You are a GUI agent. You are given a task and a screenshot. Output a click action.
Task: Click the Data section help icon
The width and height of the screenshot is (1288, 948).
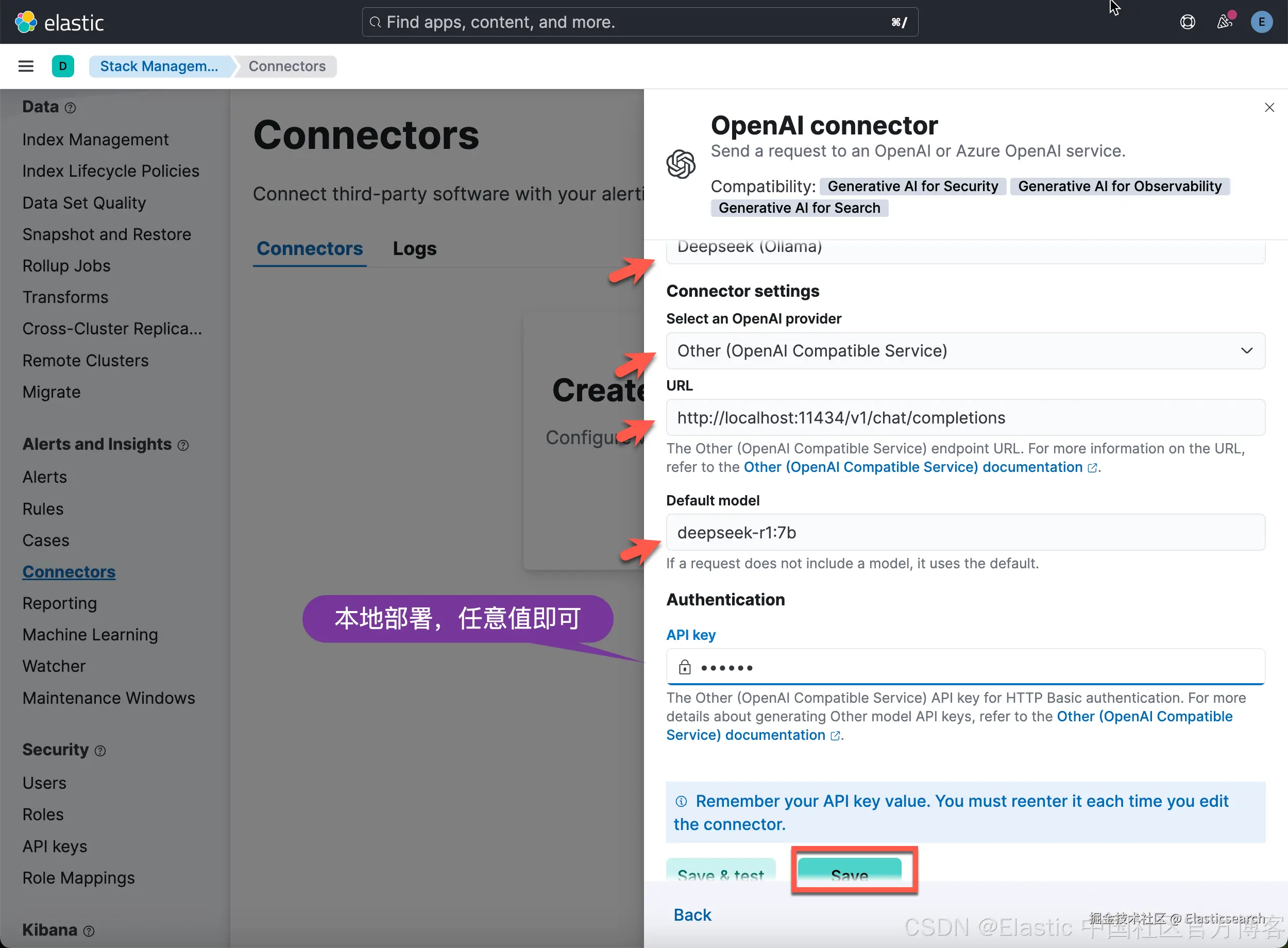[x=70, y=108]
